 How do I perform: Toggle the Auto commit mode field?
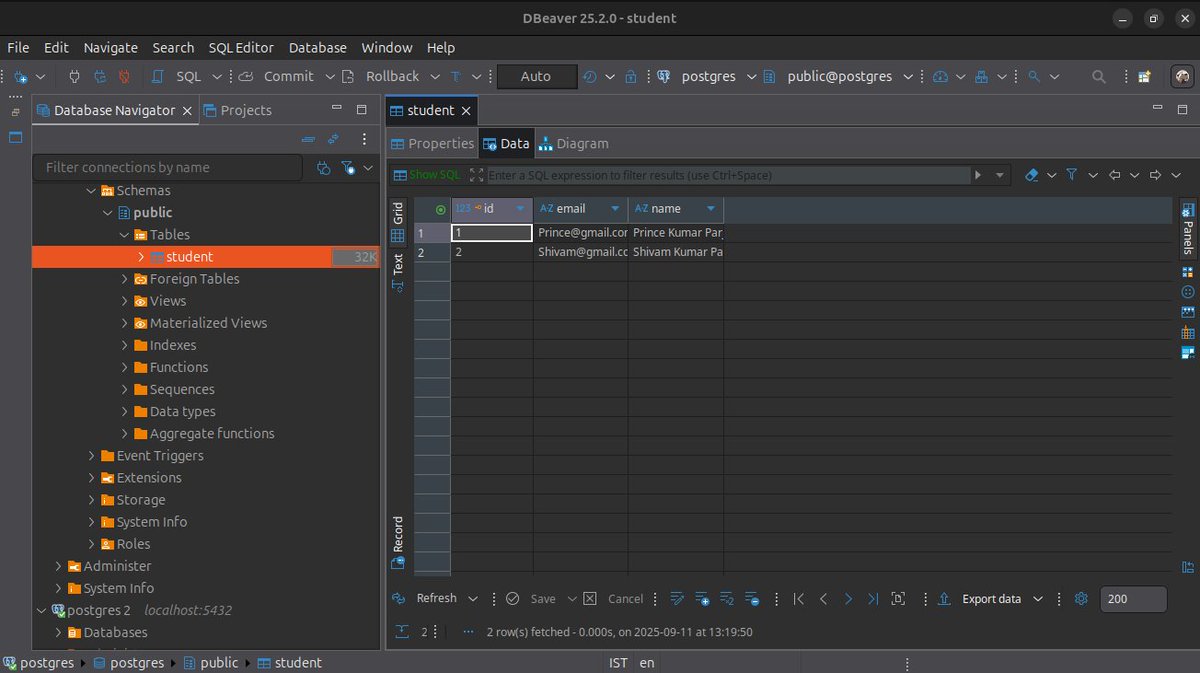click(x=536, y=76)
